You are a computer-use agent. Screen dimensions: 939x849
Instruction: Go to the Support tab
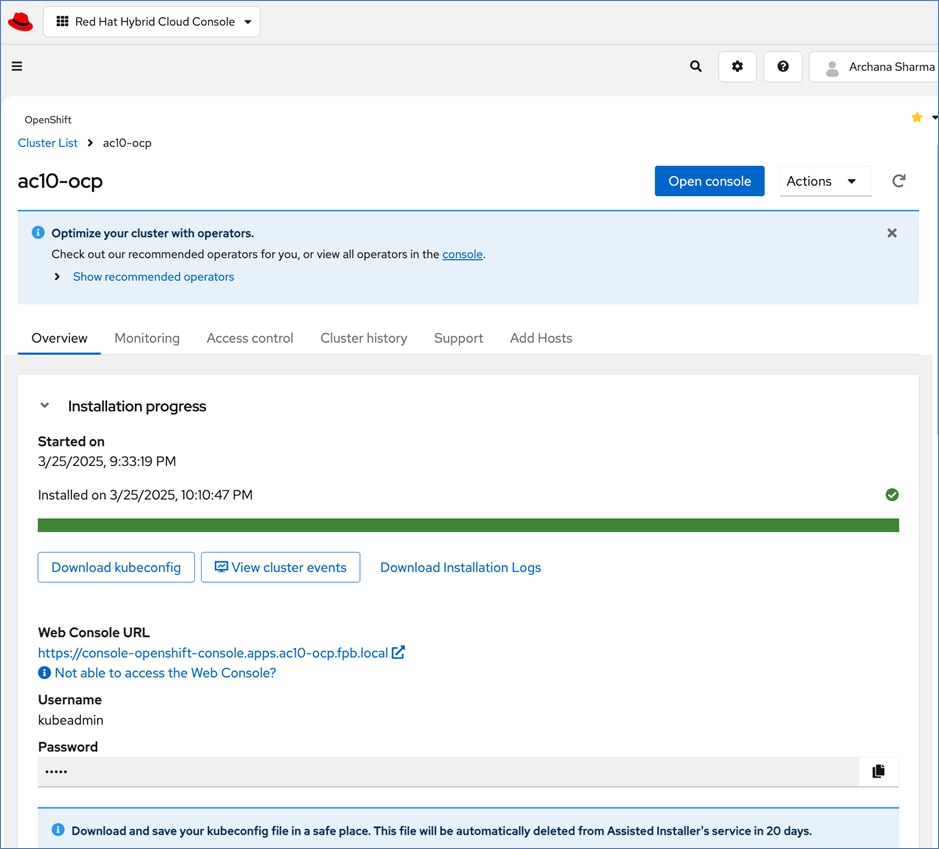(x=458, y=338)
